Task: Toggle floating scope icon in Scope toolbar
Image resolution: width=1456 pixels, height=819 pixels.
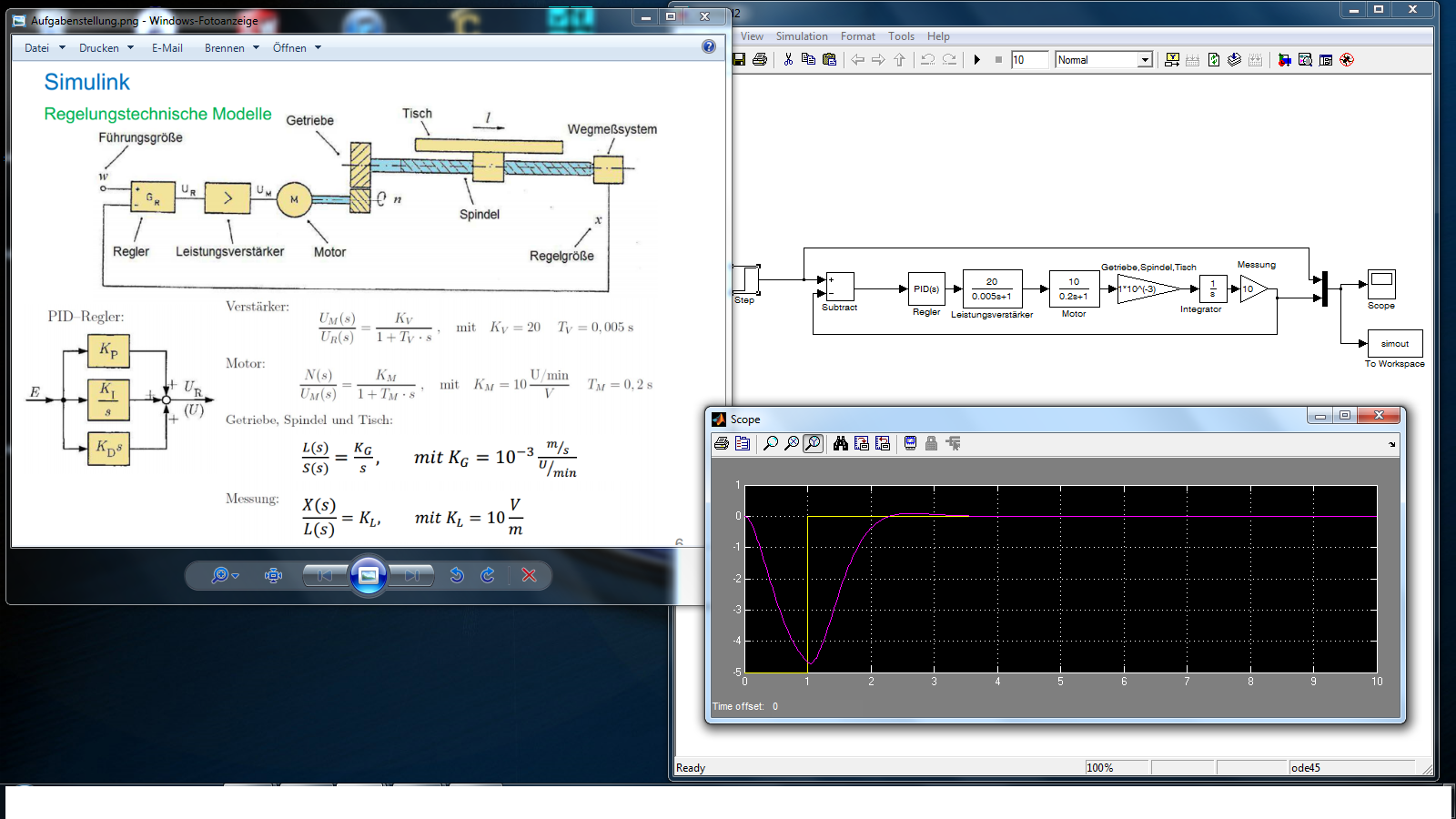Action: click(x=910, y=443)
